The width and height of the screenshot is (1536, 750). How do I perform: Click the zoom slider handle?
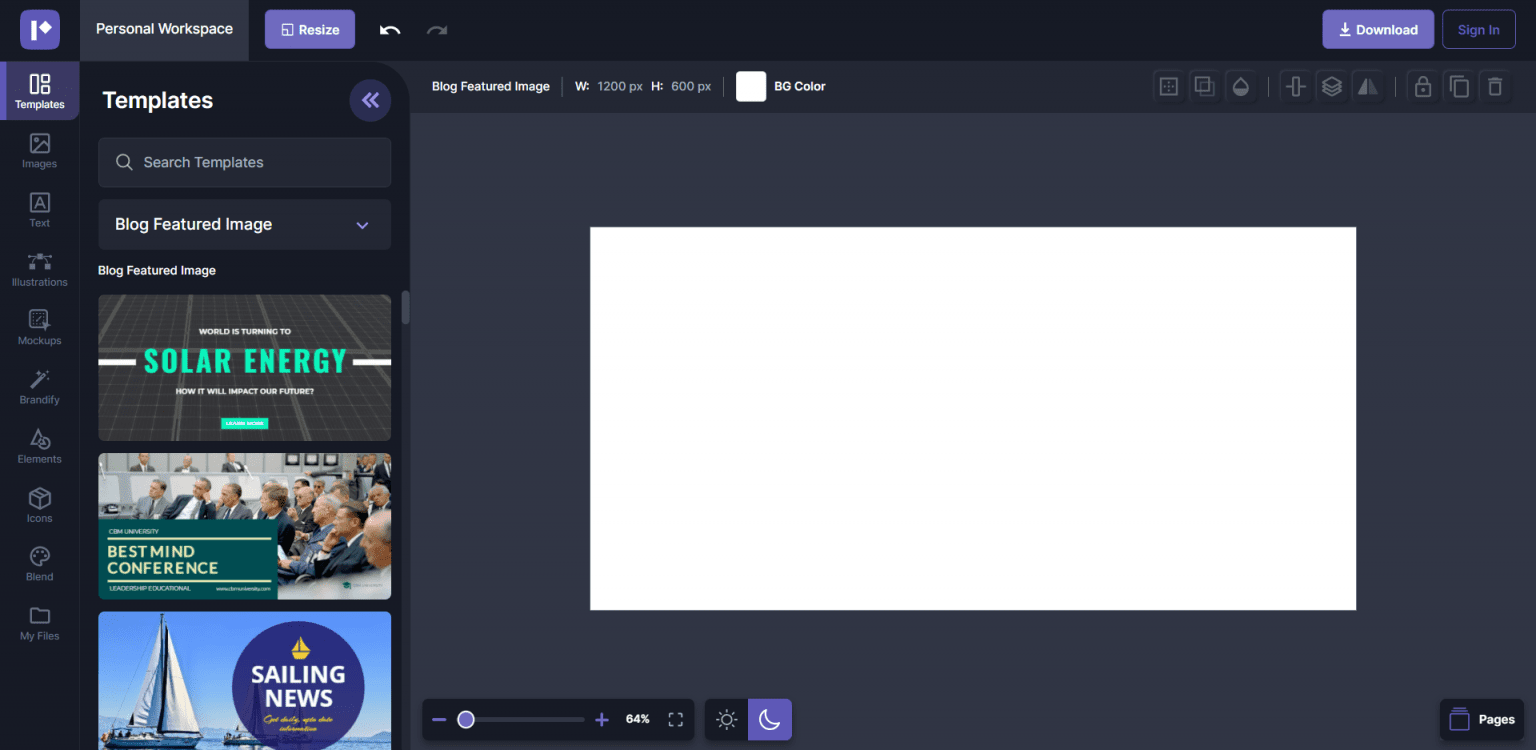tap(465, 719)
